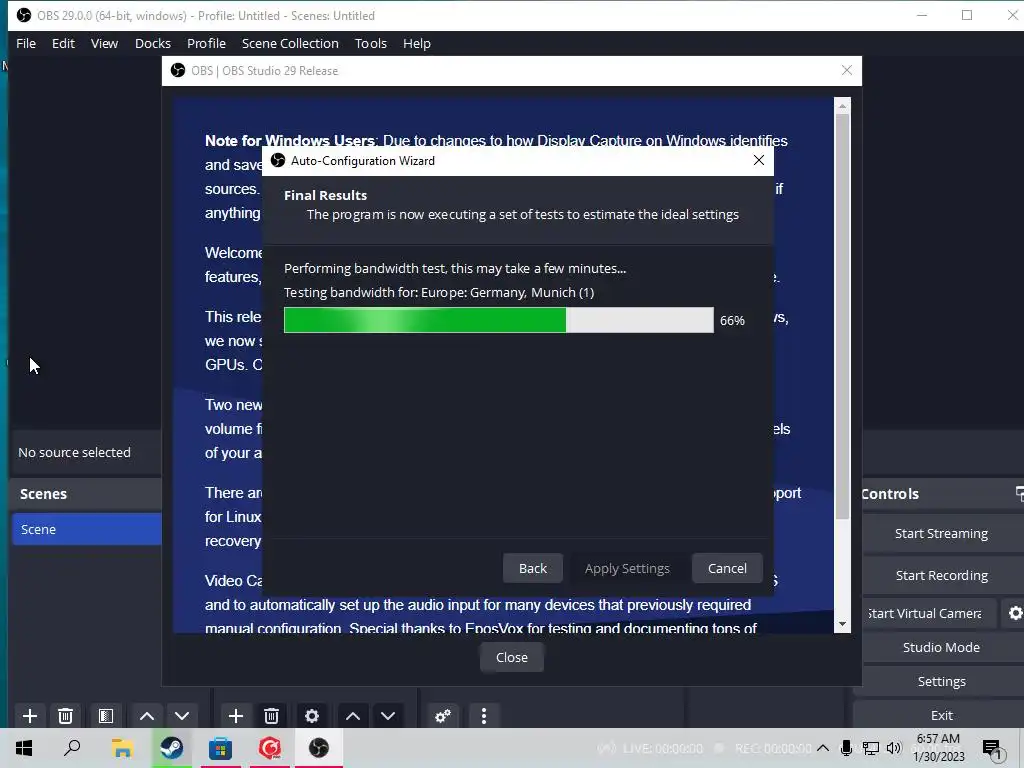
Task: Open the red screen recorder taskbar app
Action: [270, 748]
